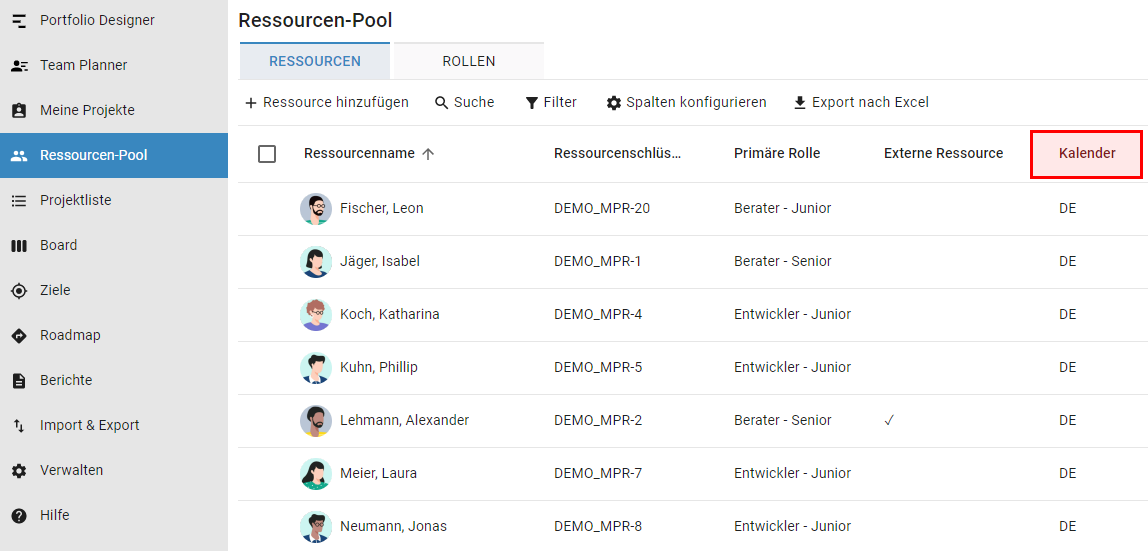Select the RESSOURCEN tab

coord(315,61)
